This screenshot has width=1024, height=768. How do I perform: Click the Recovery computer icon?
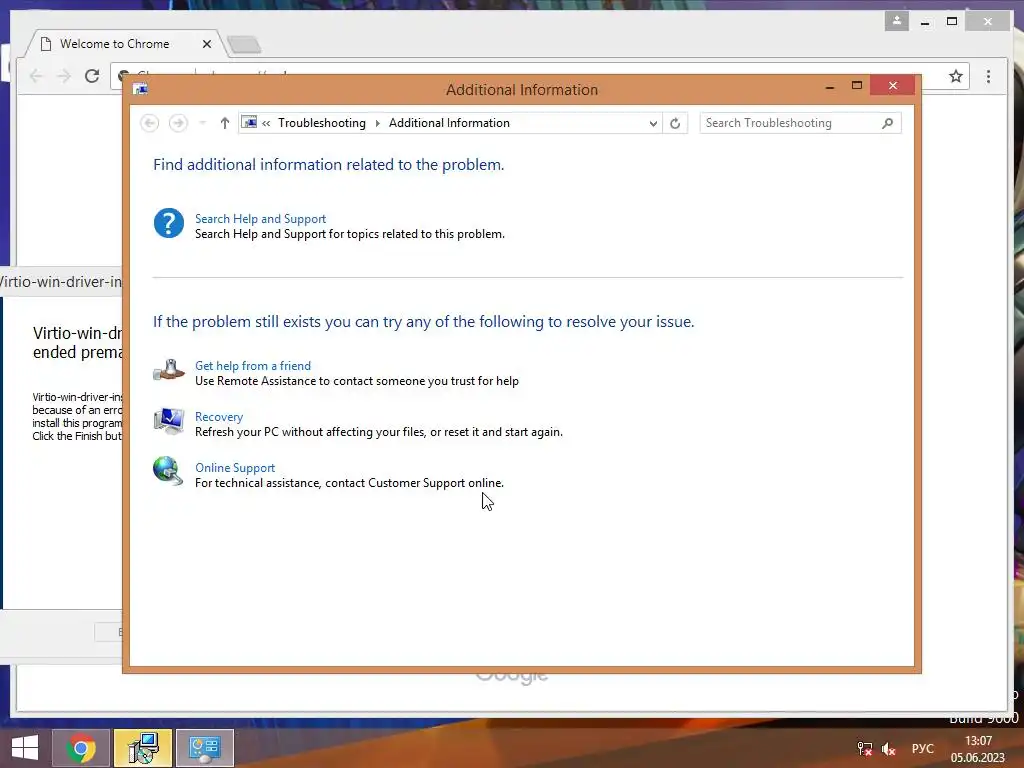168,421
